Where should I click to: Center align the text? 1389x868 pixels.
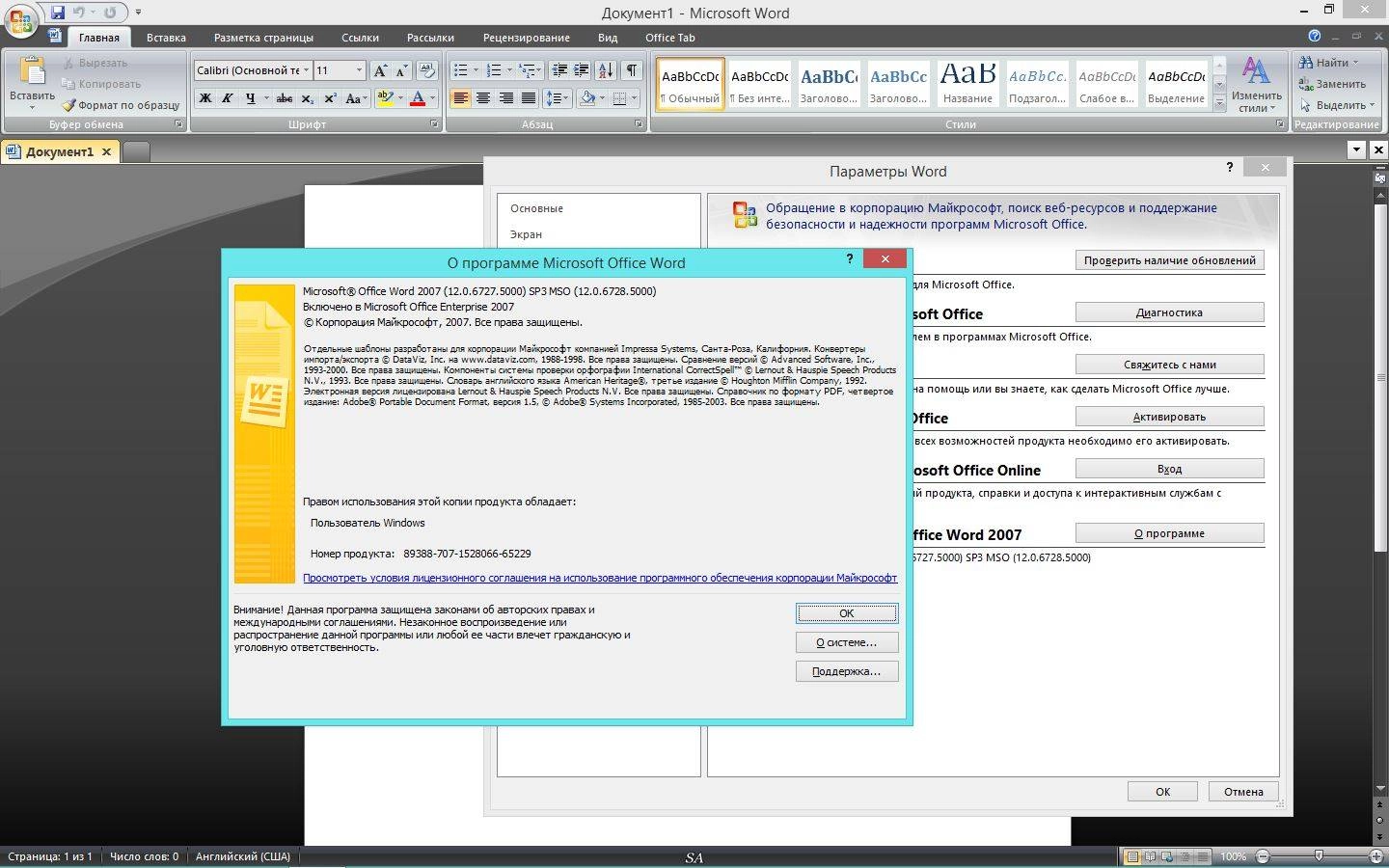click(483, 98)
